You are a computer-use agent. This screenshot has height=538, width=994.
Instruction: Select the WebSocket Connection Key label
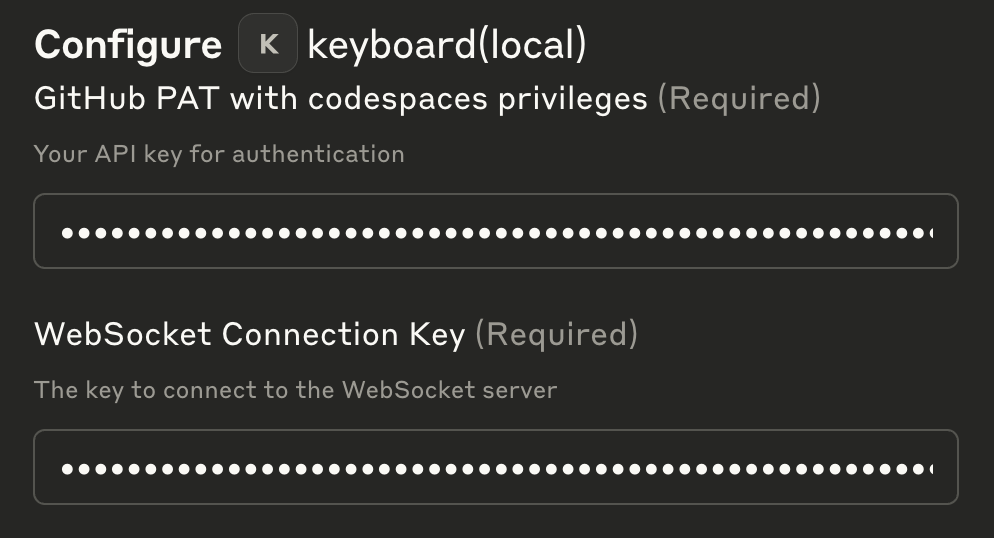(250, 335)
